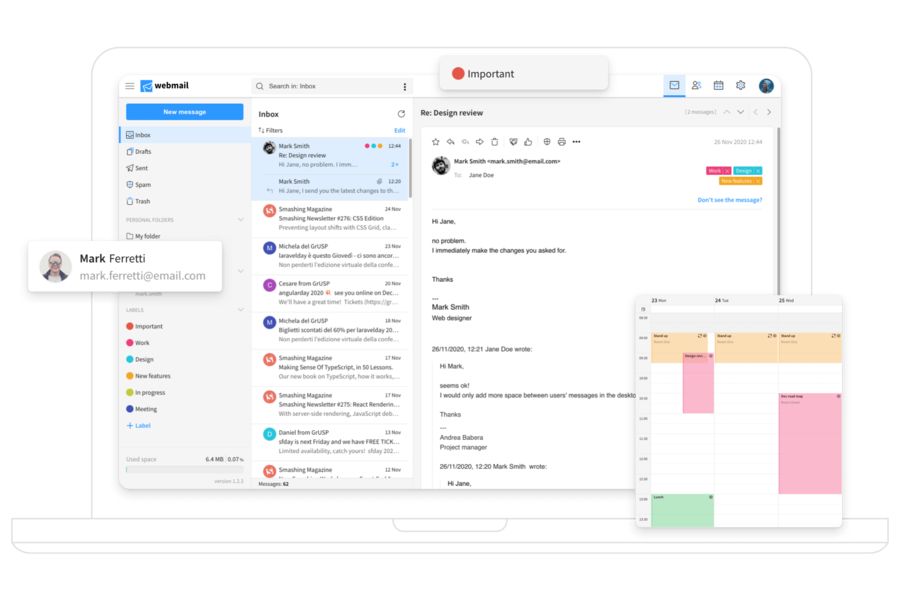This screenshot has height=600, width=900.
Task: Delete the open email with trash icon
Action: click(495, 141)
